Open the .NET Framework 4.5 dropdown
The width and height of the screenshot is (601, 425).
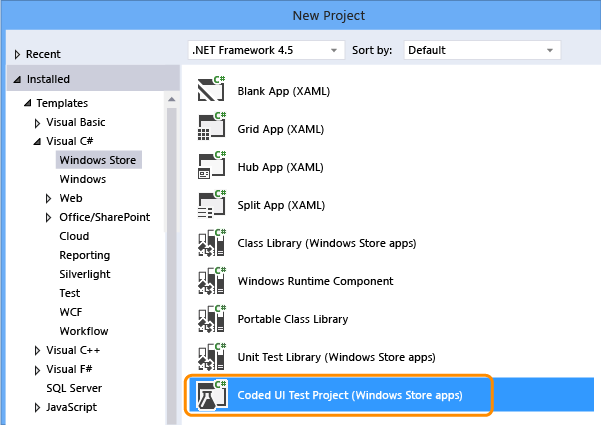266,50
